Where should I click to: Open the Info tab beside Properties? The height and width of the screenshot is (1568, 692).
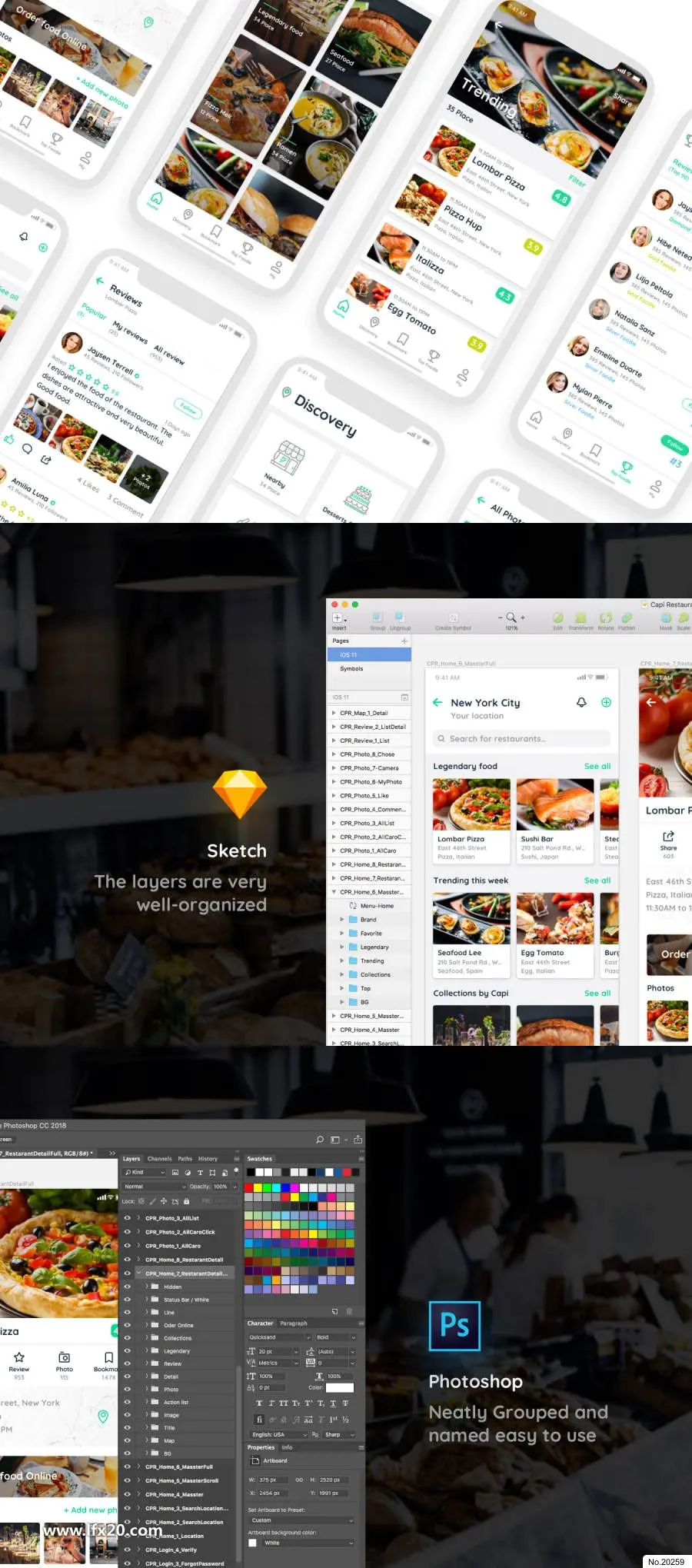coord(288,1447)
